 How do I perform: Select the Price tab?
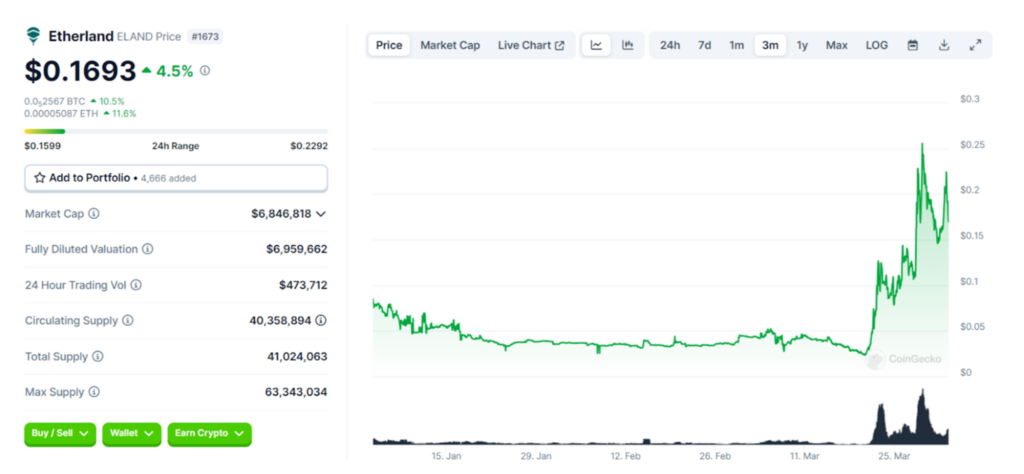[x=389, y=45]
